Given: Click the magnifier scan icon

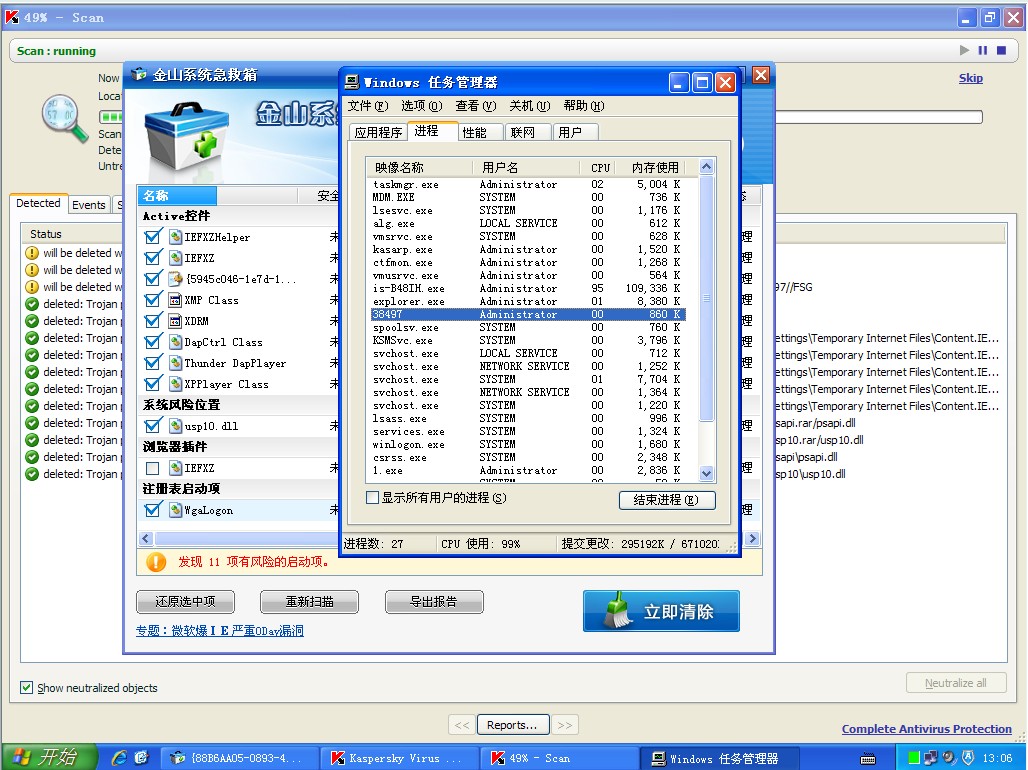Looking at the screenshot, I should click(65, 119).
